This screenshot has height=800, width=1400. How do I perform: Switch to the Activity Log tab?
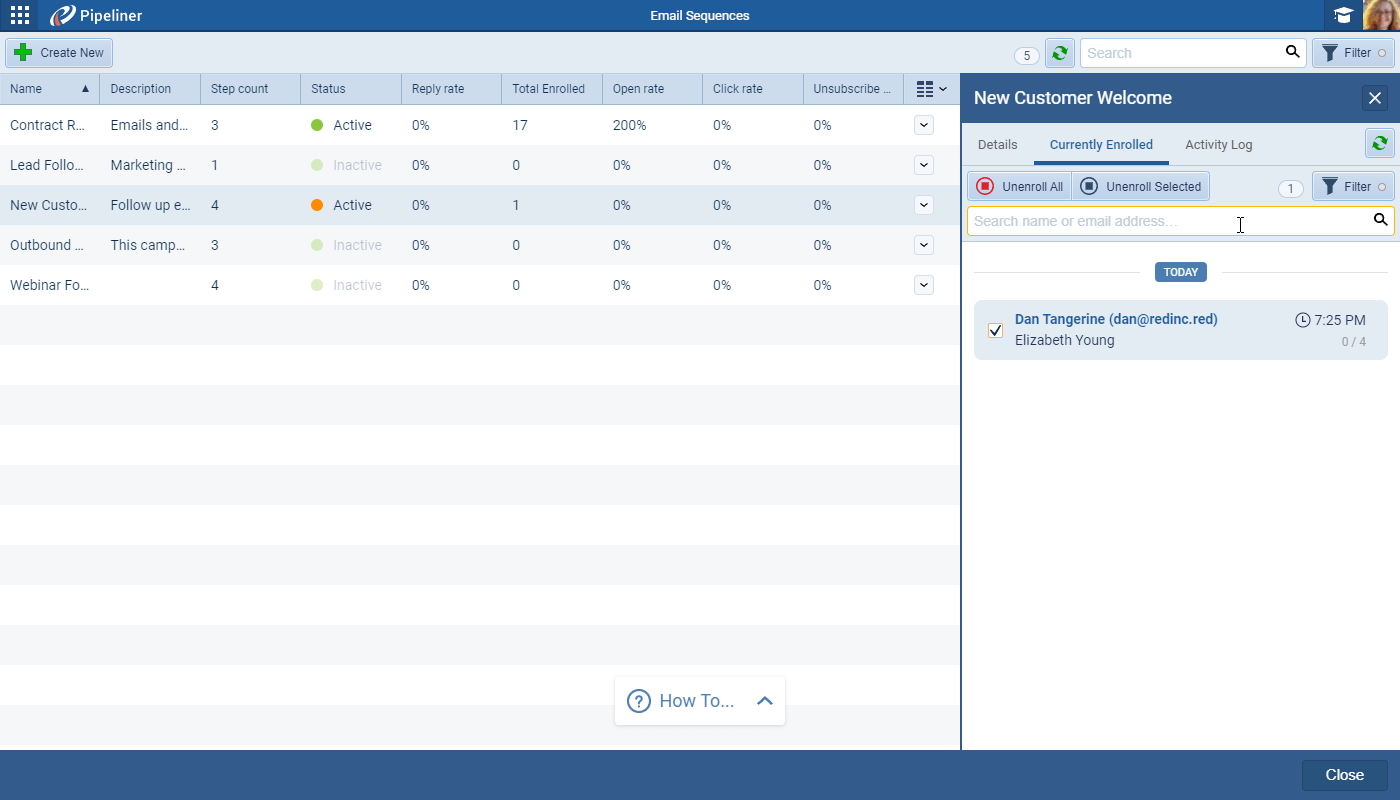pyautogui.click(x=1218, y=144)
